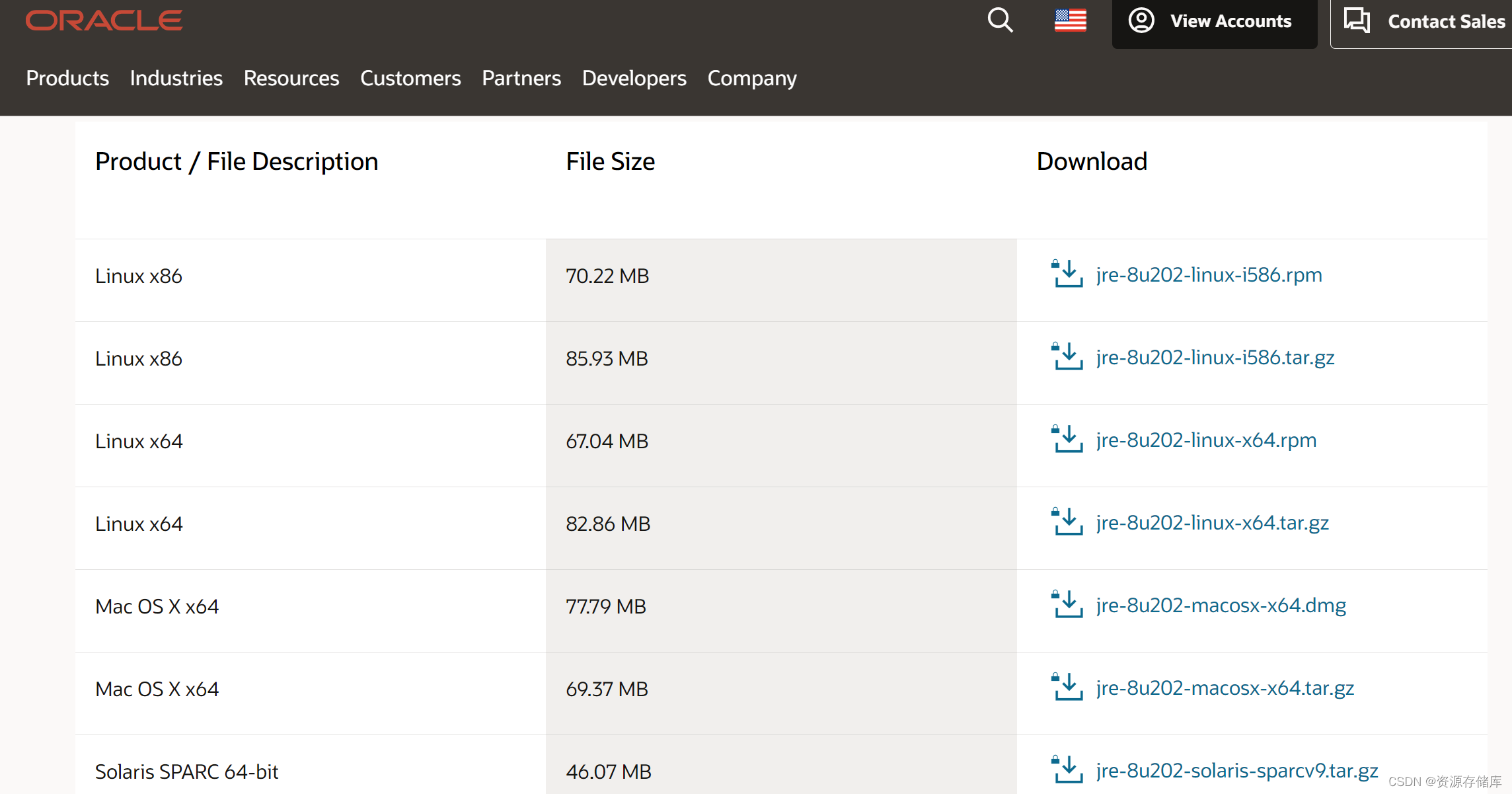Viewport: 1512px width, 794px height.
Task: Open the Developers menu
Action: 634,78
